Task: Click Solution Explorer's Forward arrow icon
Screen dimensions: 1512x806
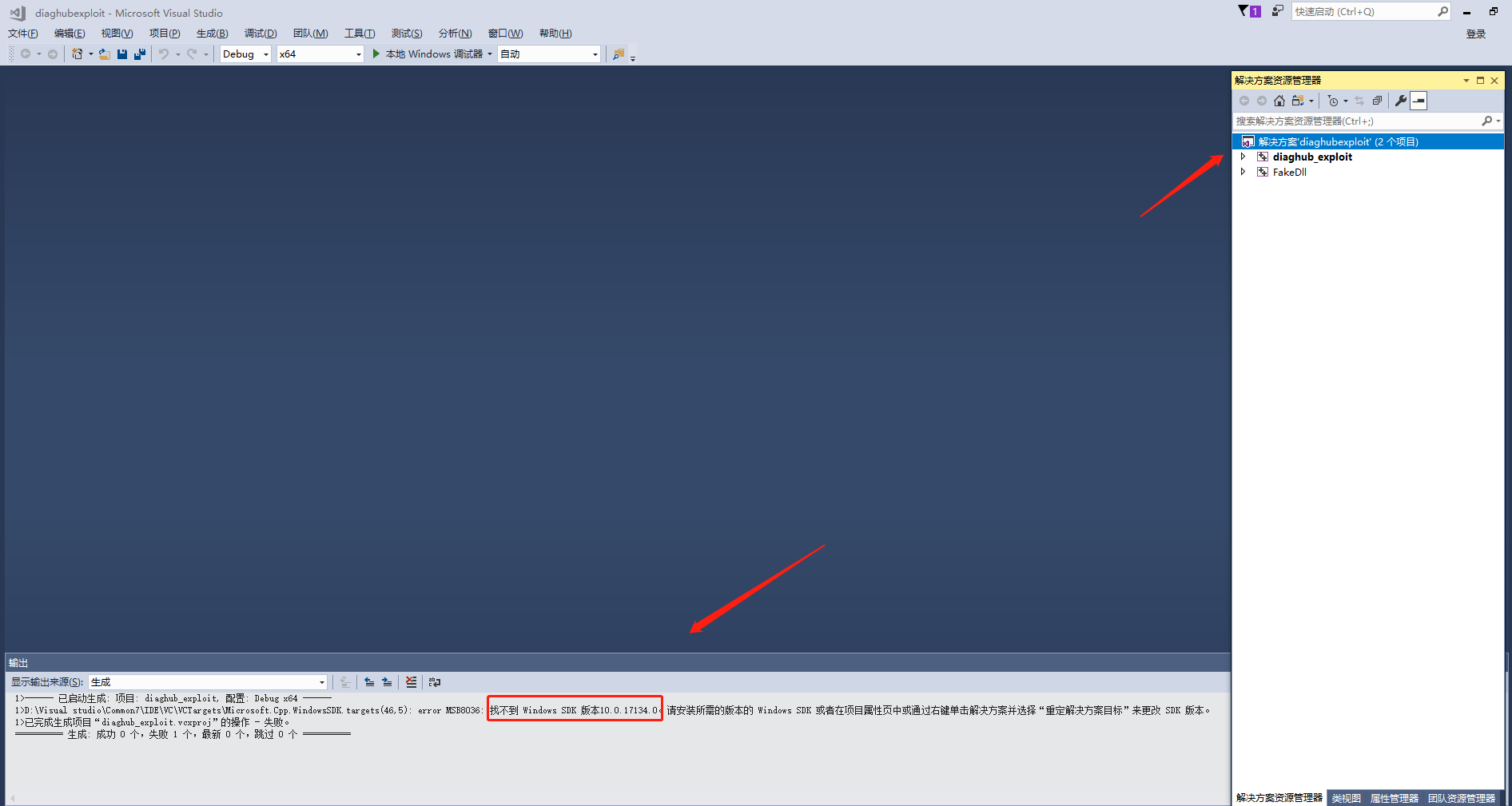Action: pos(1262,101)
